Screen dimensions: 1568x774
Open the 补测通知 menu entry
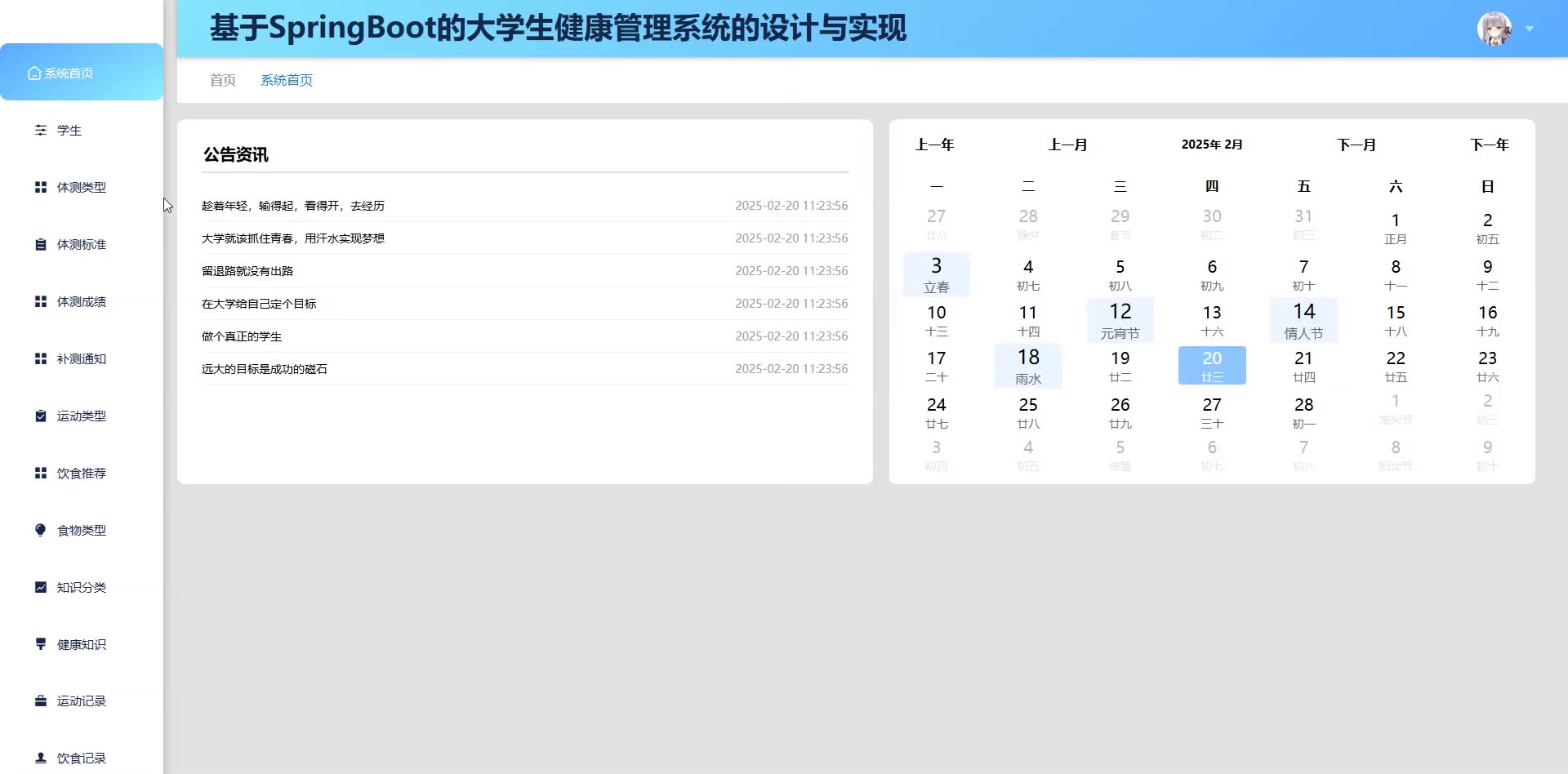point(82,359)
